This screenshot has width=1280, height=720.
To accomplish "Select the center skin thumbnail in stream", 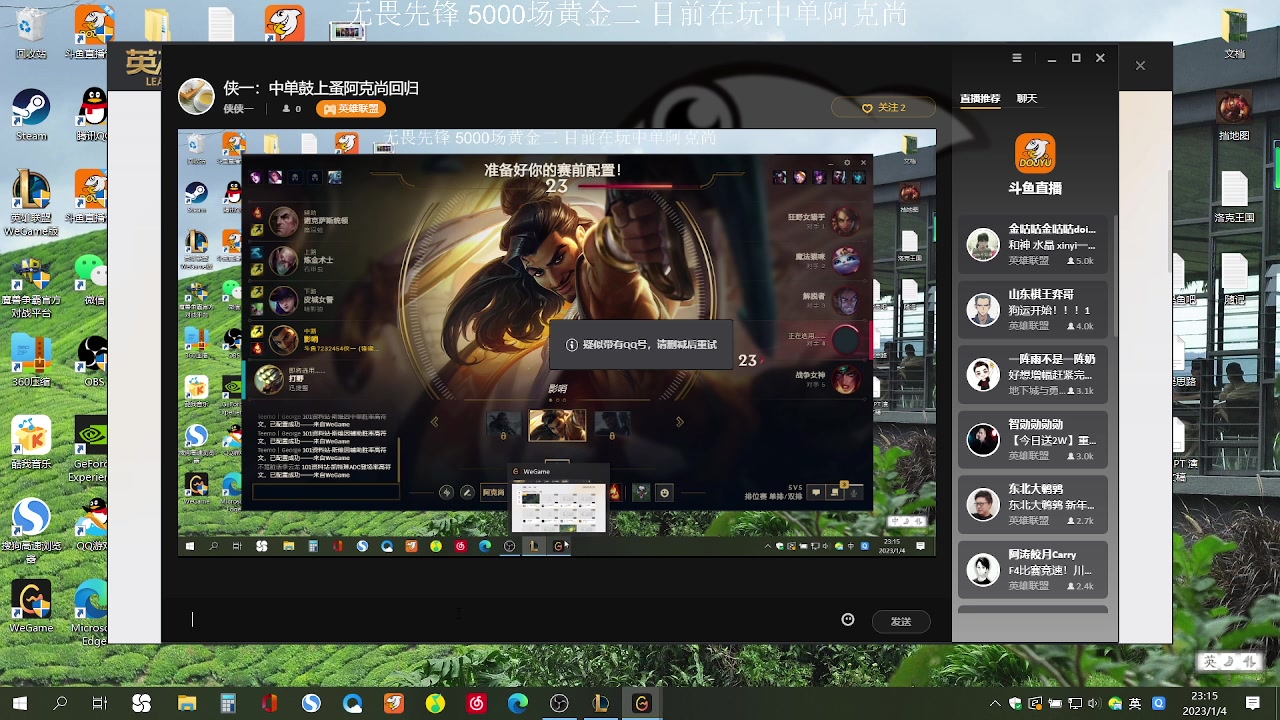I will pyautogui.click(x=557, y=425).
